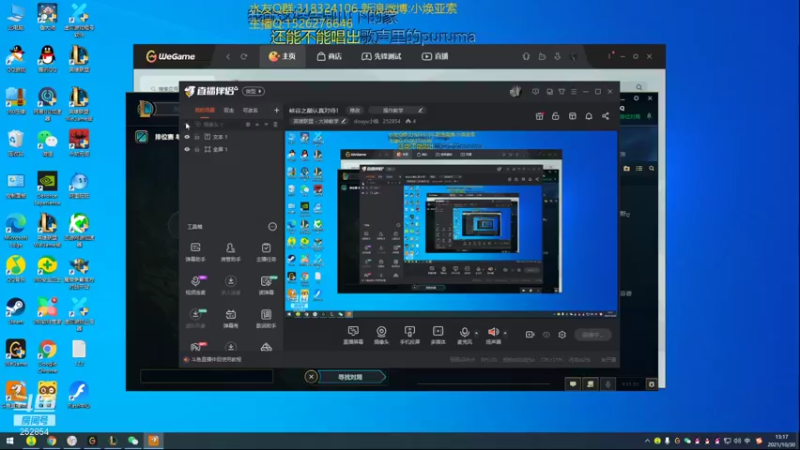Toggle the lock on the 全屏 1 source
The height and width of the screenshot is (450, 800).
[197, 149]
